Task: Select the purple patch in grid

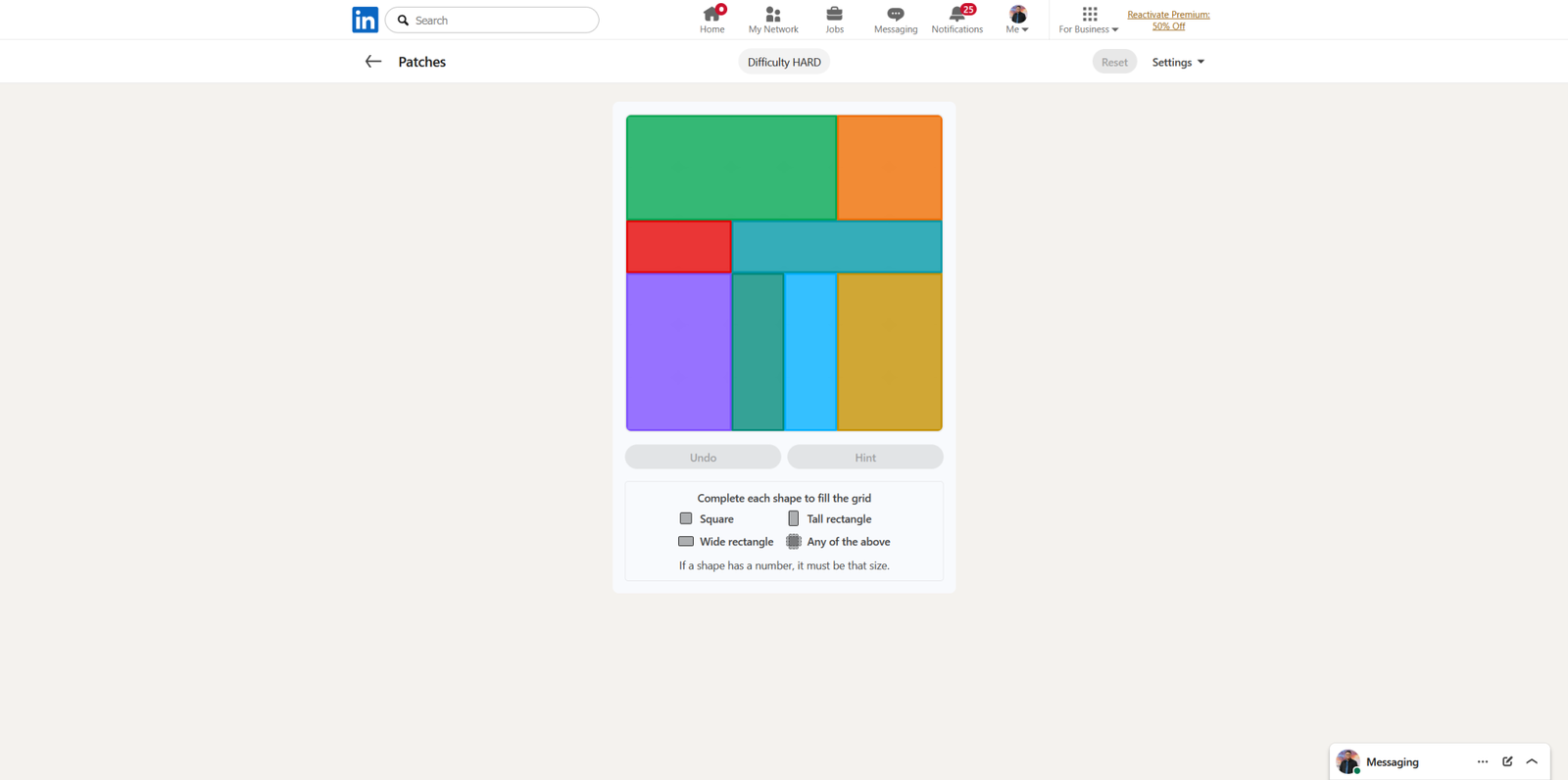Action: pos(678,352)
